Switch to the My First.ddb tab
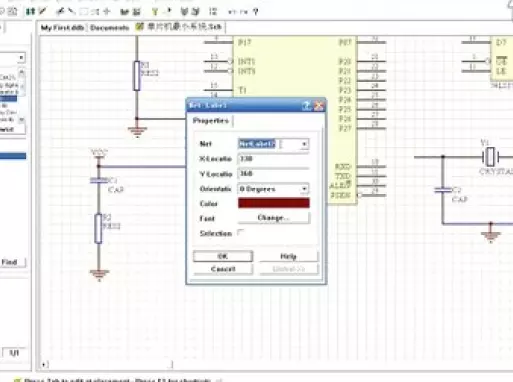Screen dimensions: 513x382 [62, 28]
